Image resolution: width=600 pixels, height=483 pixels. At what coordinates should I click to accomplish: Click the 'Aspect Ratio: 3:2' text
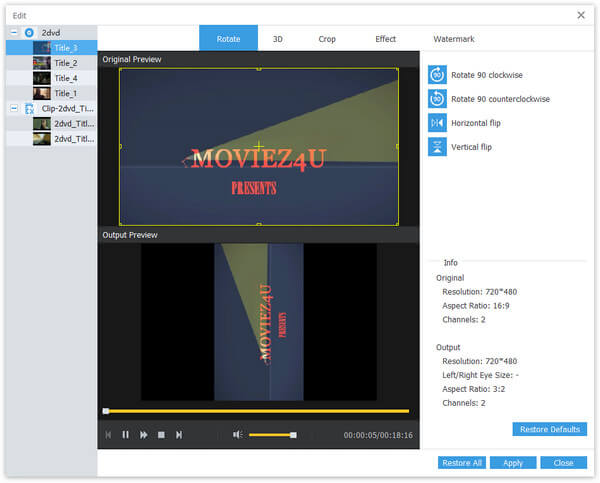point(473,389)
